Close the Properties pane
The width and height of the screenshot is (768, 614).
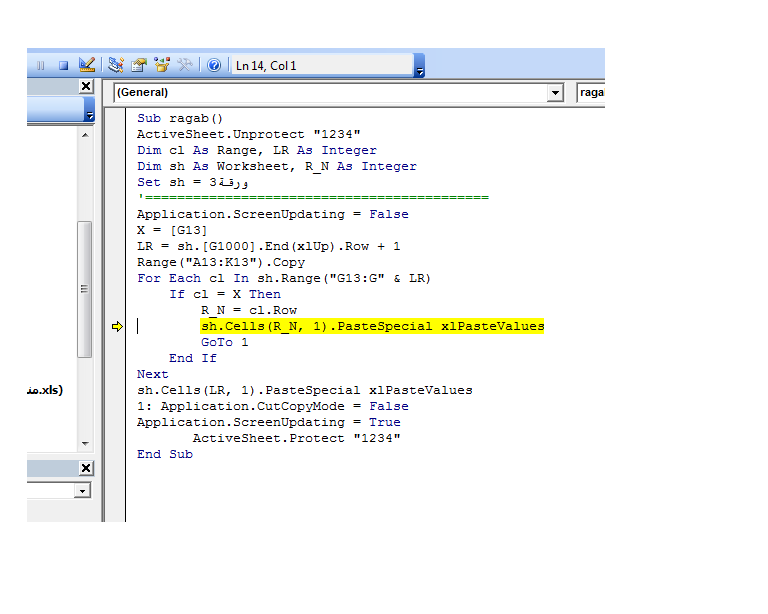(86, 468)
